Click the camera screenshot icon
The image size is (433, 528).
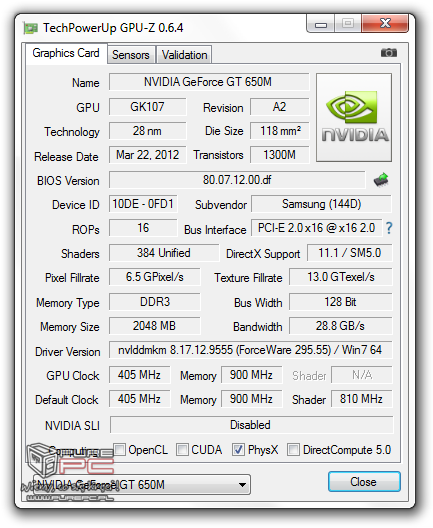[389, 53]
